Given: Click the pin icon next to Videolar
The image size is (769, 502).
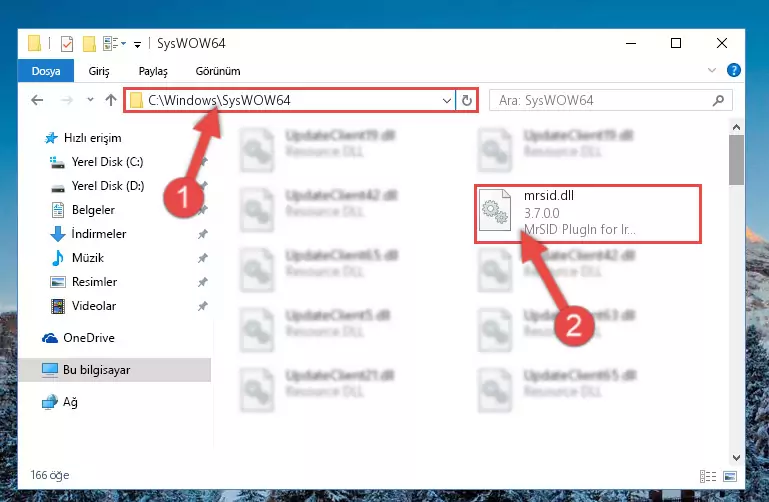Looking at the screenshot, I should [x=202, y=306].
